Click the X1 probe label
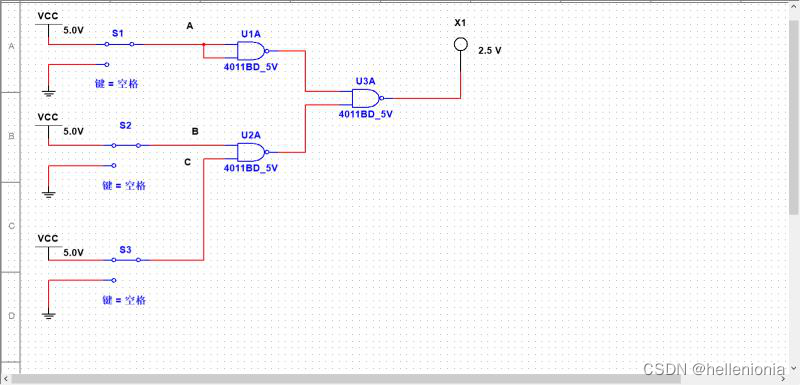This screenshot has height=385, width=800. pyautogui.click(x=460, y=23)
